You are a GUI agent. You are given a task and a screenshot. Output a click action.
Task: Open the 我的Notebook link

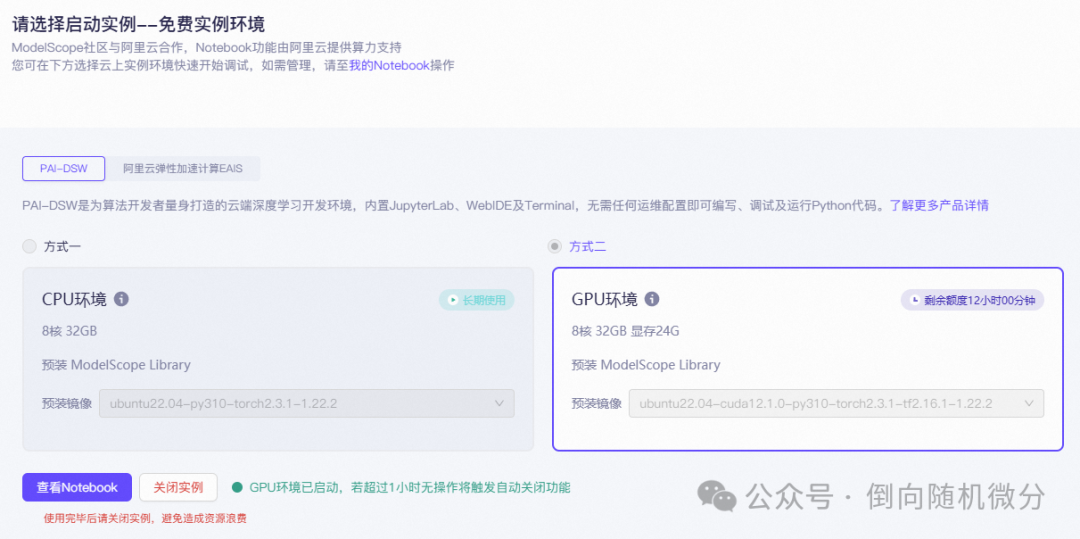point(389,66)
